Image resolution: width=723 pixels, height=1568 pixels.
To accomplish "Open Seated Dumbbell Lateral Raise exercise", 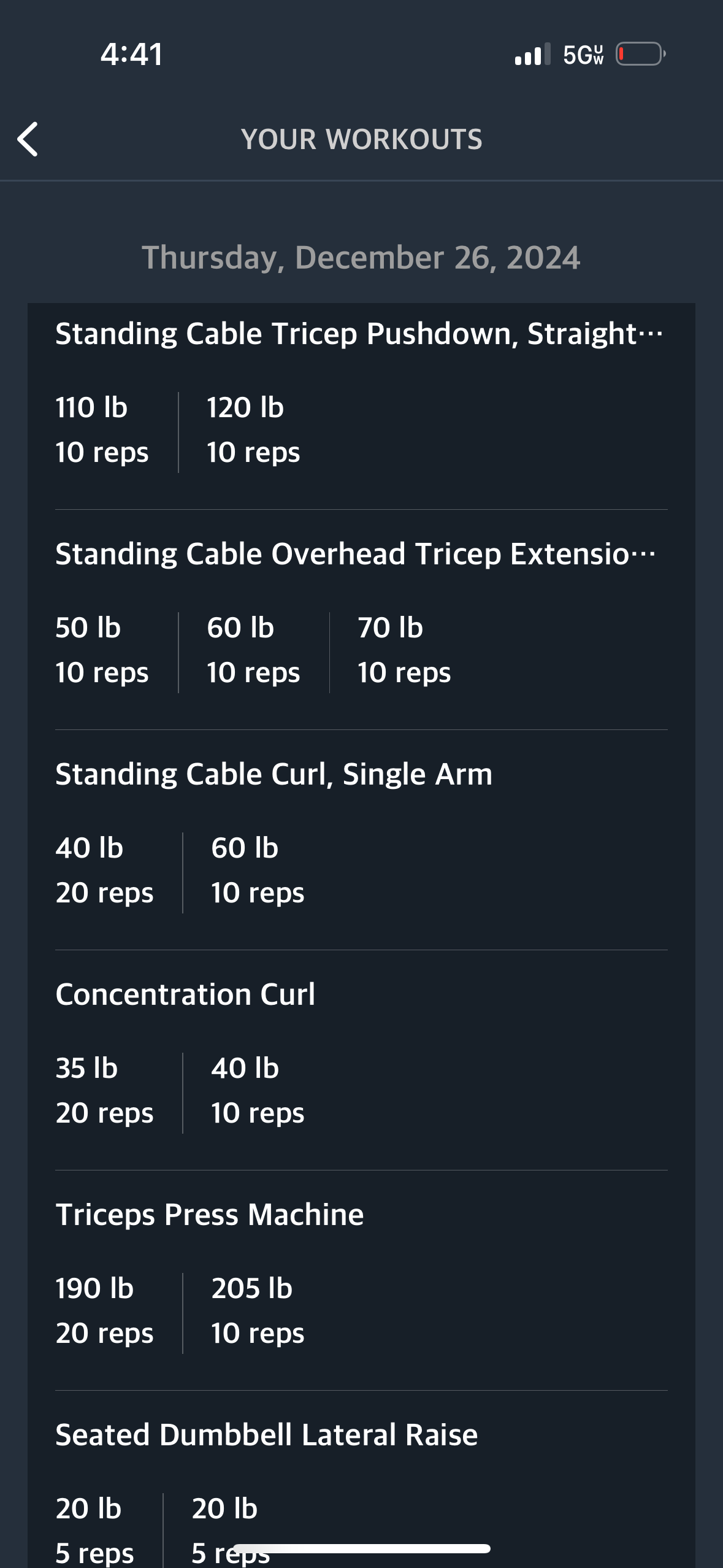I will [x=266, y=1435].
